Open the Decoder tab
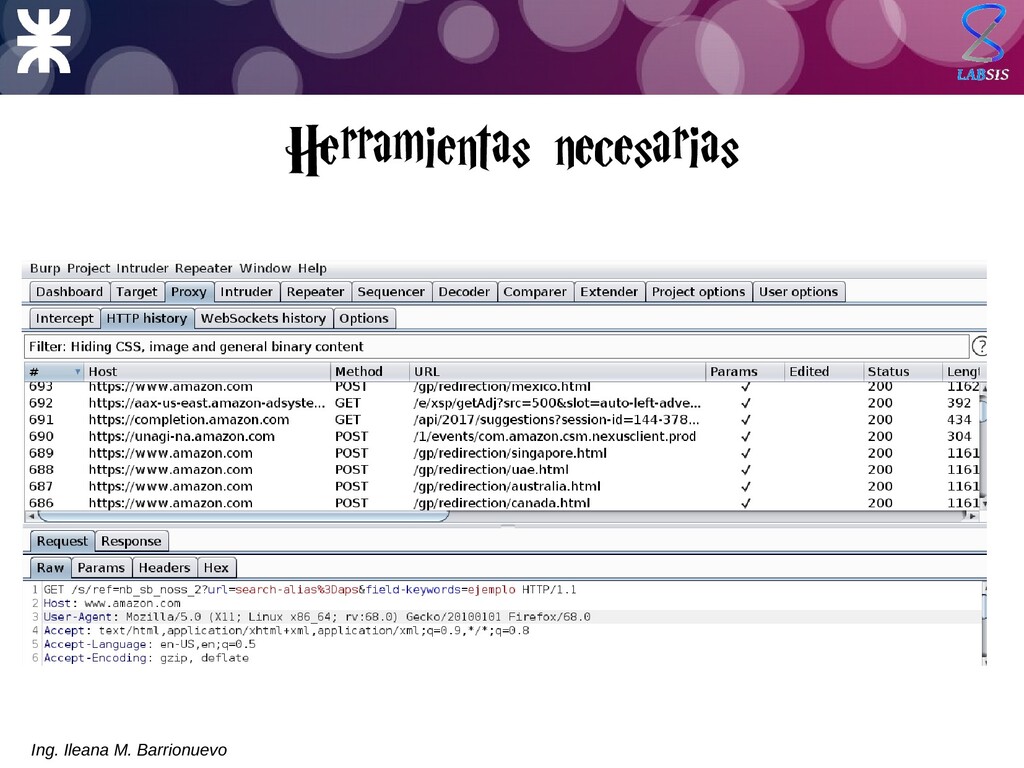Image resolution: width=1024 pixels, height=768 pixels. point(464,292)
